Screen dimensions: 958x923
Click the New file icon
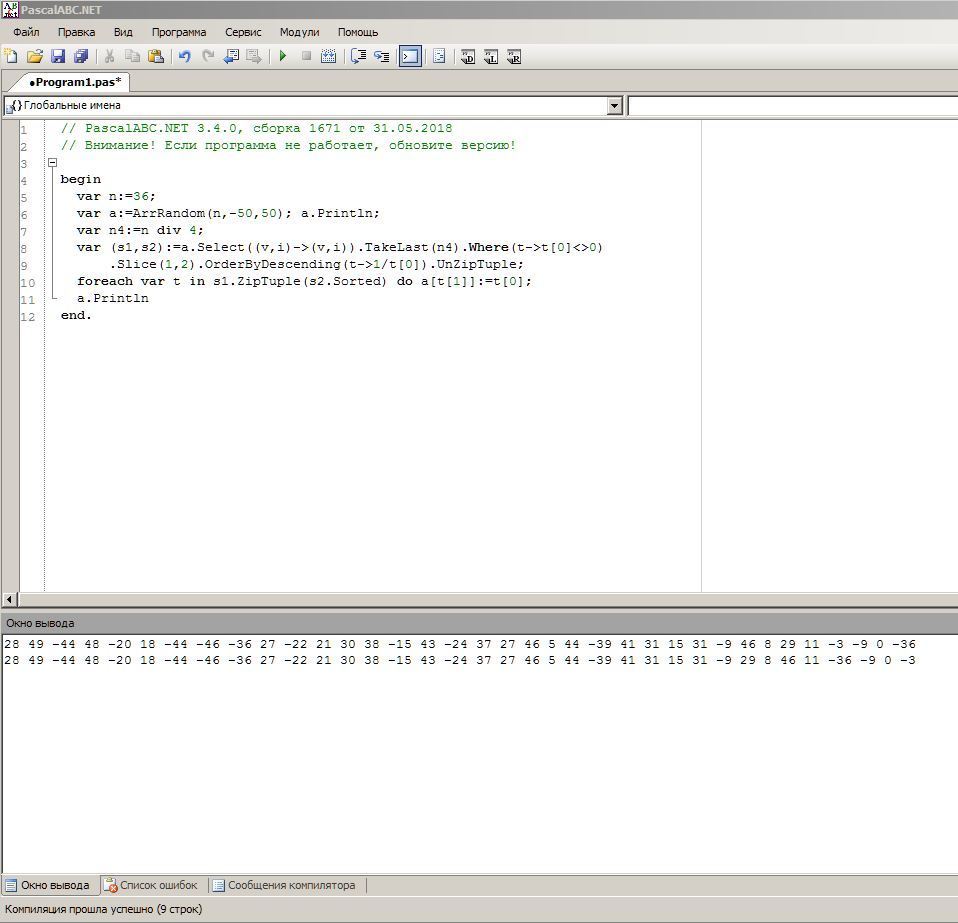[11, 57]
